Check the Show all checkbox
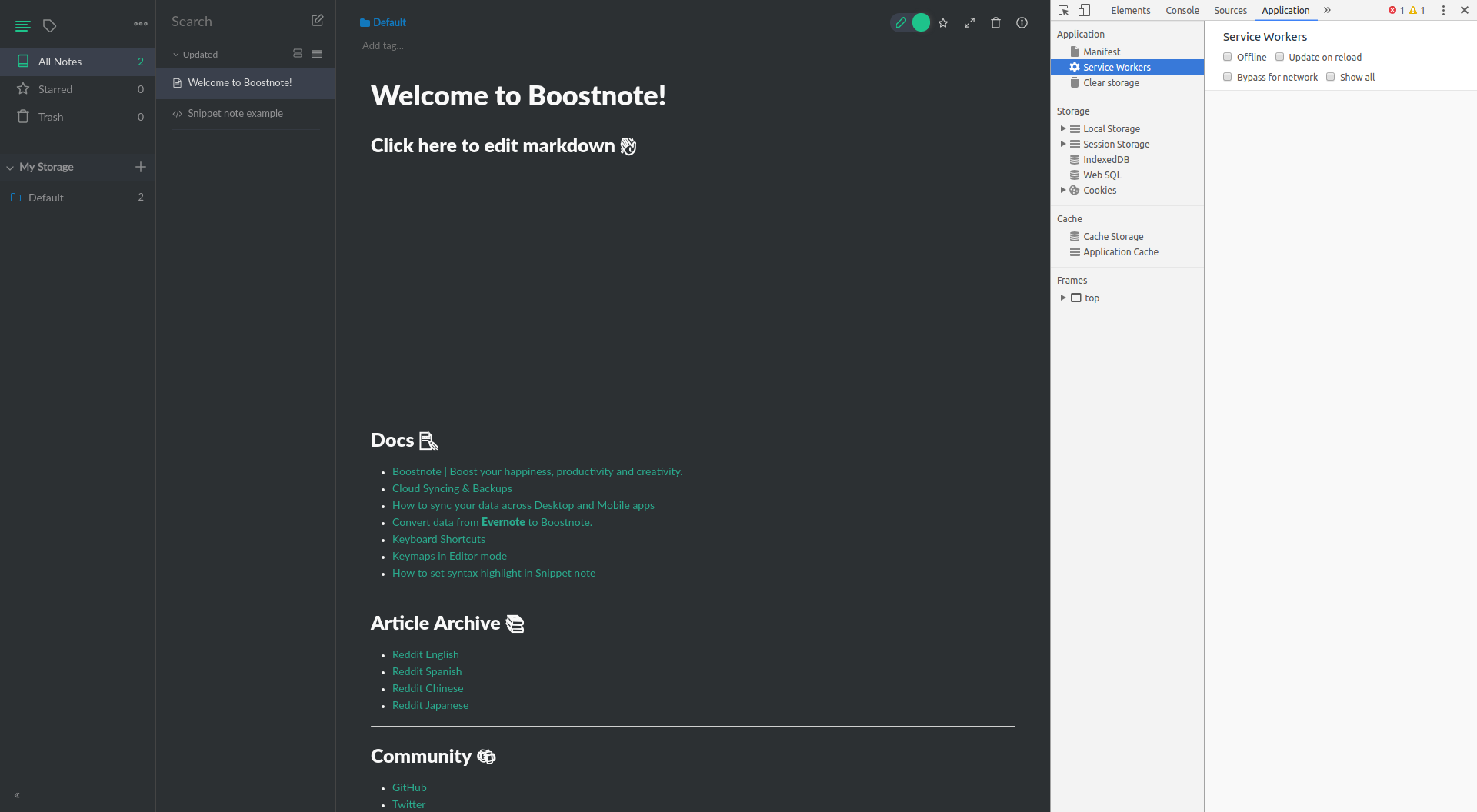Image resolution: width=1477 pixels, height=812 pixels. tap(1330, 77)
